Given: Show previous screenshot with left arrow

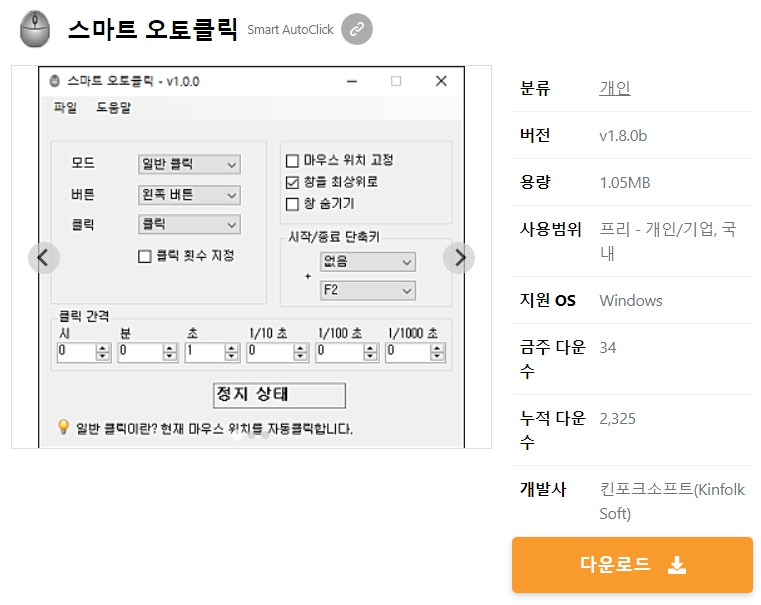Looking at the screenshot, I should pos(44,258).
